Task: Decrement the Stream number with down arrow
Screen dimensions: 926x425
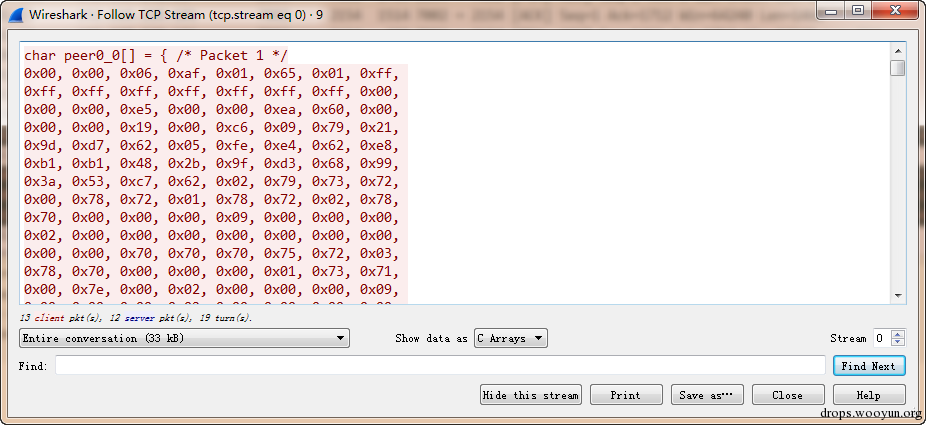Action: pyautogui.click(x=898, y=342)
